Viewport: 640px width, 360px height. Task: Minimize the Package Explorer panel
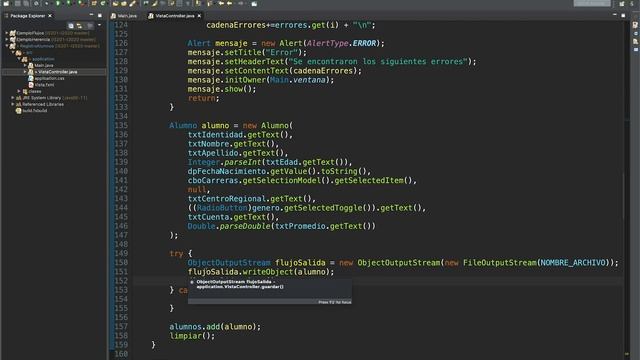click(91, 15)
